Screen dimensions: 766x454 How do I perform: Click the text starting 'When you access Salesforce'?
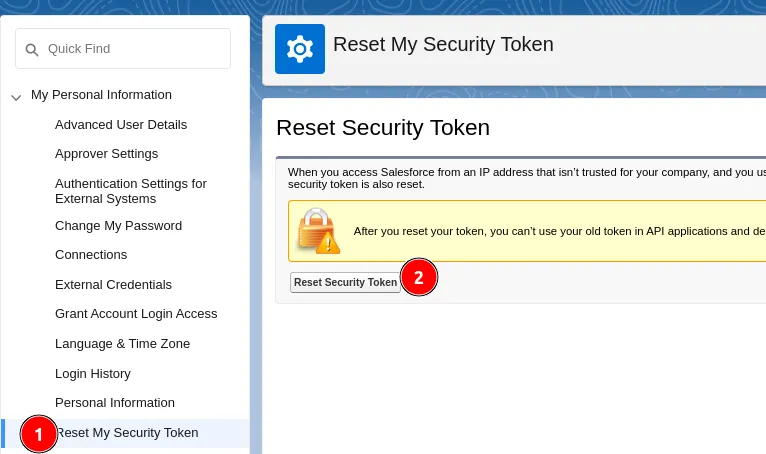(527, 178)
